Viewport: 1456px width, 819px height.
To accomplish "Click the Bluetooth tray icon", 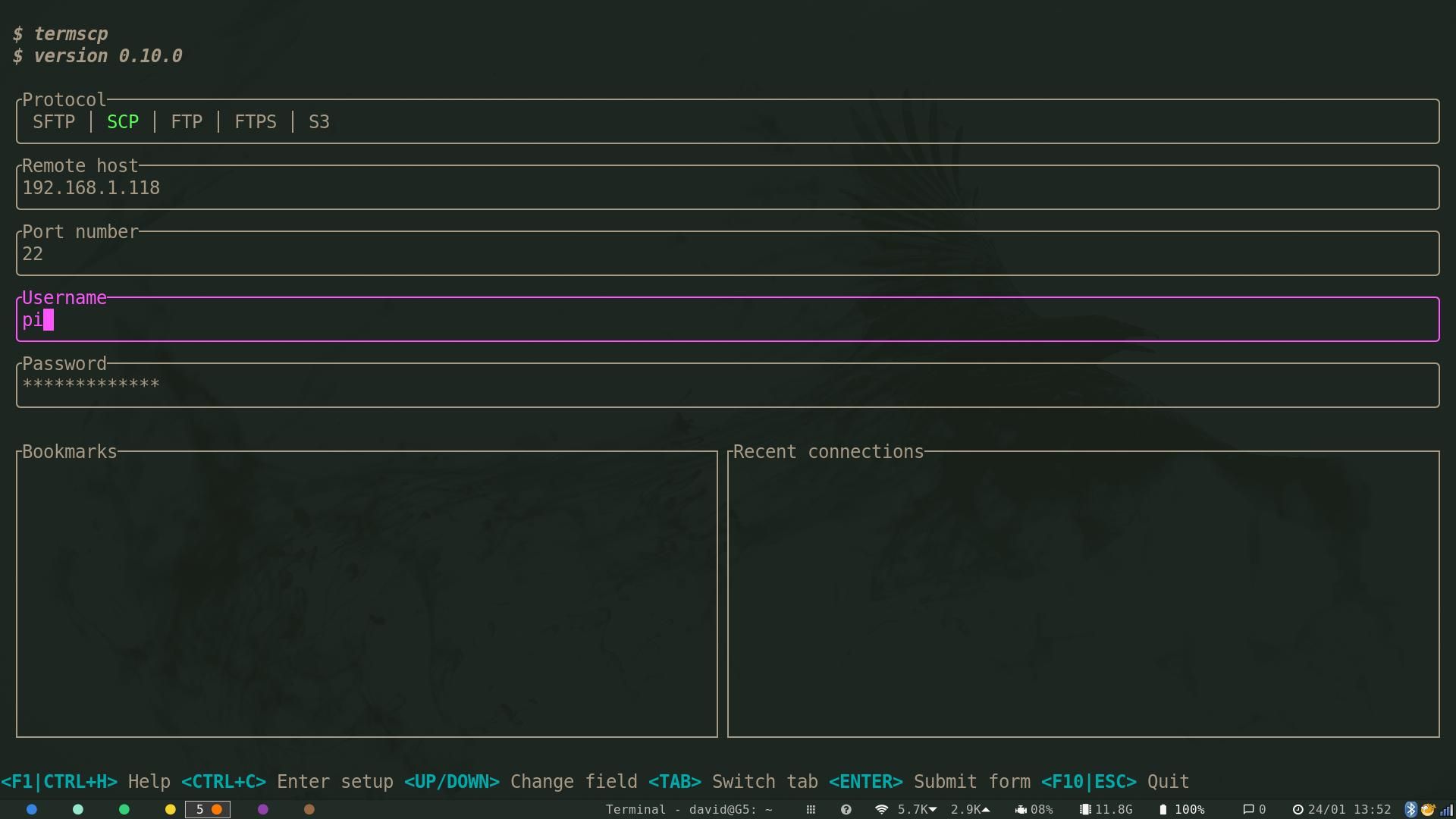I will tap(1410, 810).
